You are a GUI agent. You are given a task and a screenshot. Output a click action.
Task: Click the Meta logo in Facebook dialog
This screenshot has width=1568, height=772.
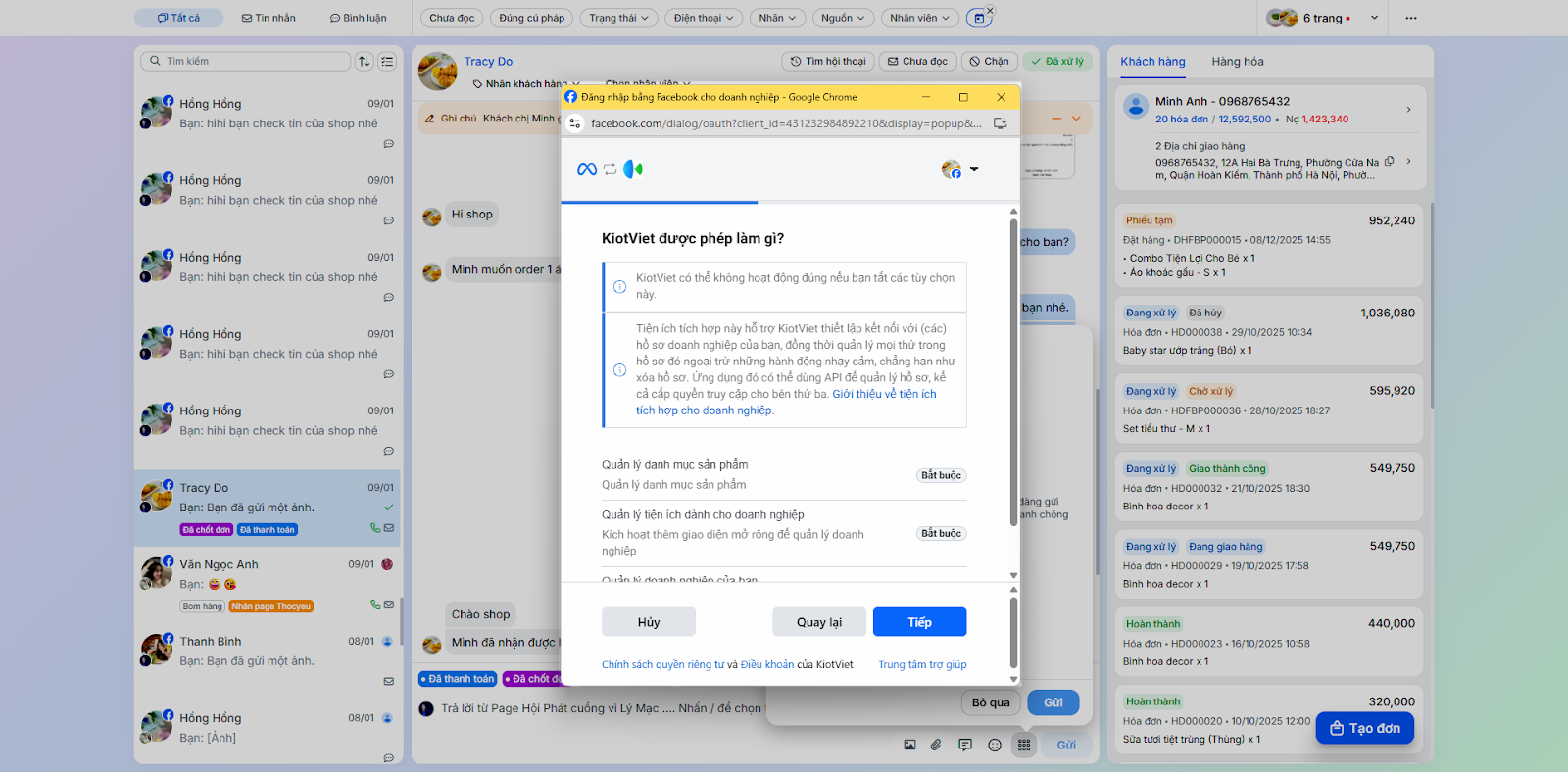click(x=587, y=169)
